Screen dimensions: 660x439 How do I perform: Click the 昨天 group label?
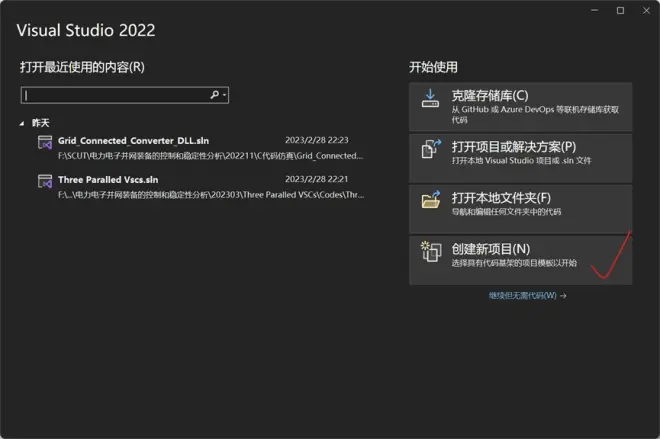tap(40, 123)
